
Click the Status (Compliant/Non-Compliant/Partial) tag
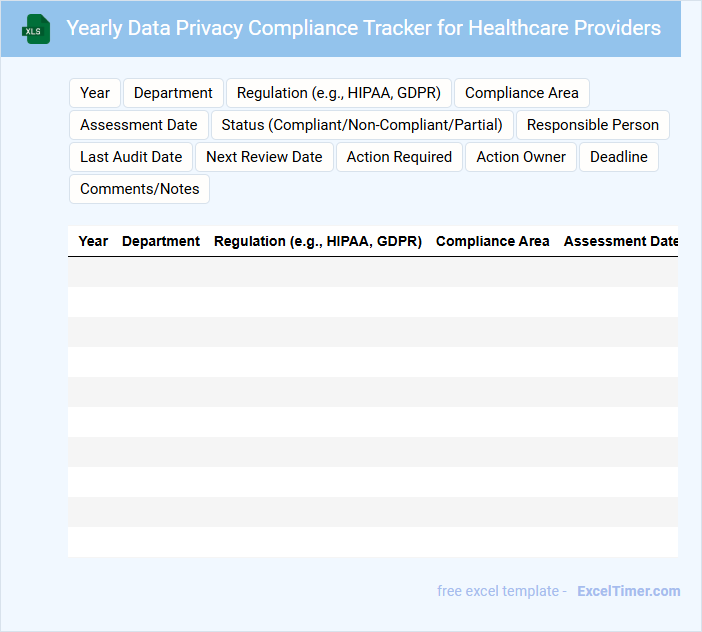click(x=362, y=125)
